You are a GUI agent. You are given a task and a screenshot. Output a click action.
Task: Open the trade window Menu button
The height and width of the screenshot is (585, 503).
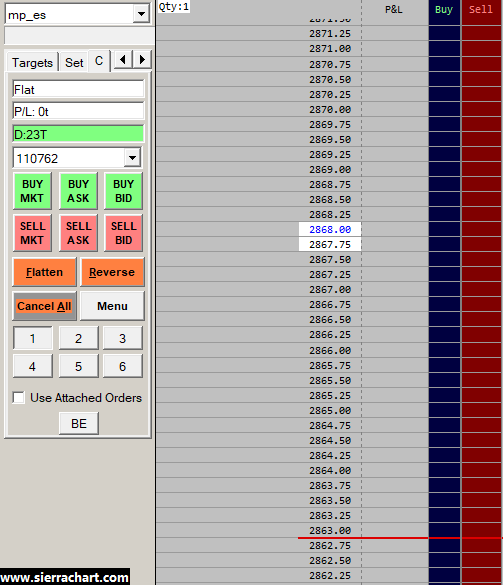112,306
